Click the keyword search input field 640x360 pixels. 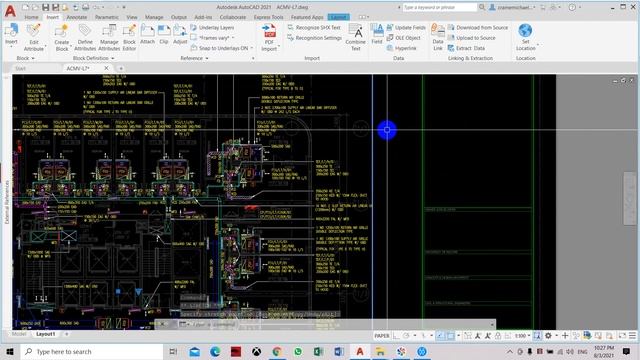[440, 7]
